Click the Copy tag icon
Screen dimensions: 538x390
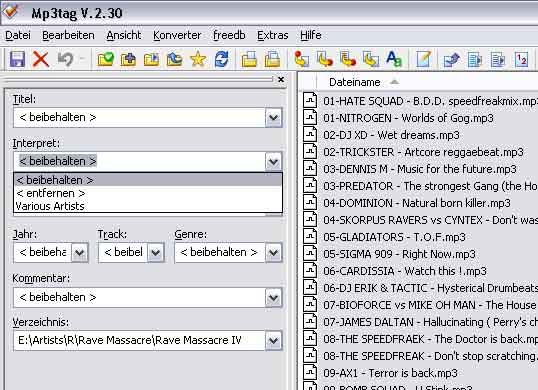(x=249, y=59)
